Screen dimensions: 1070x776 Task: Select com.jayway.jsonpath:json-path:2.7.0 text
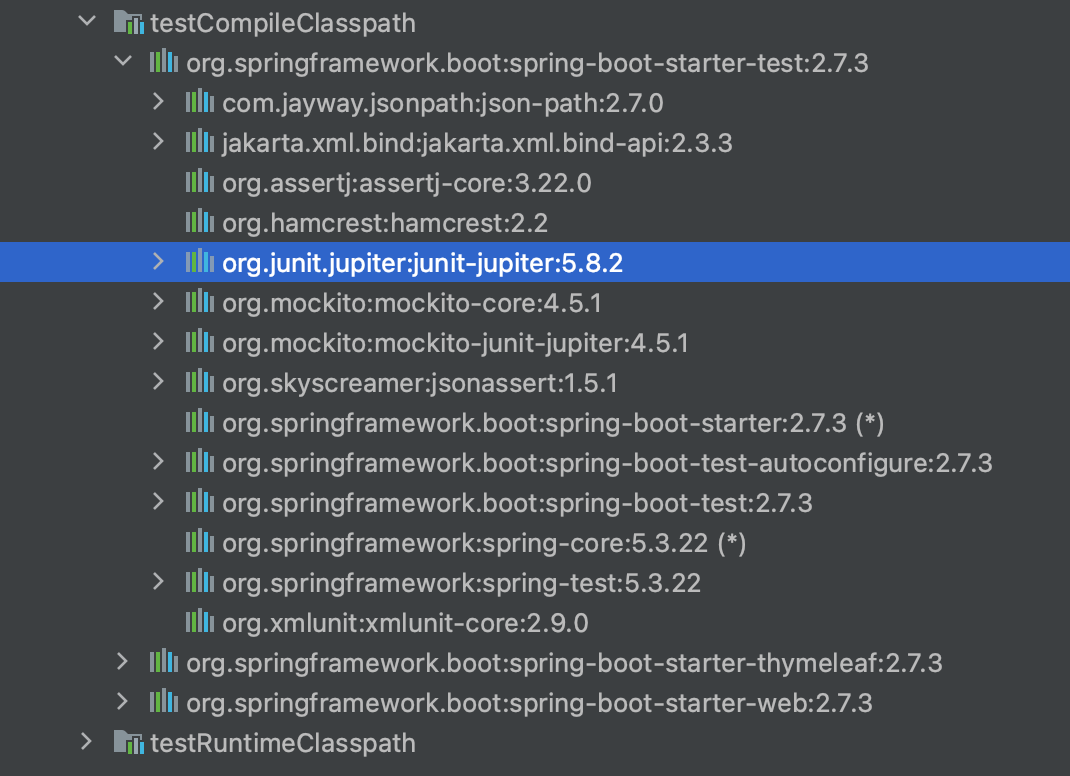point(443,103)
